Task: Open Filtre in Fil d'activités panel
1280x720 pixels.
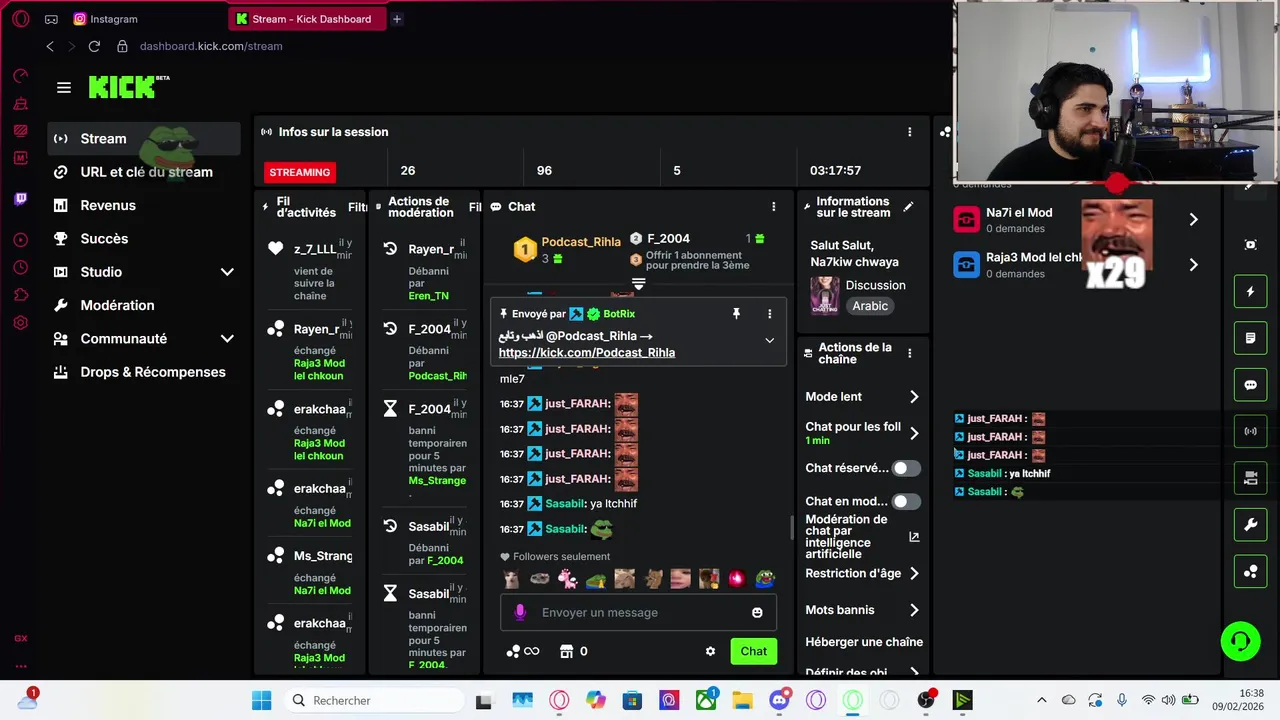Action: (357, 208)
